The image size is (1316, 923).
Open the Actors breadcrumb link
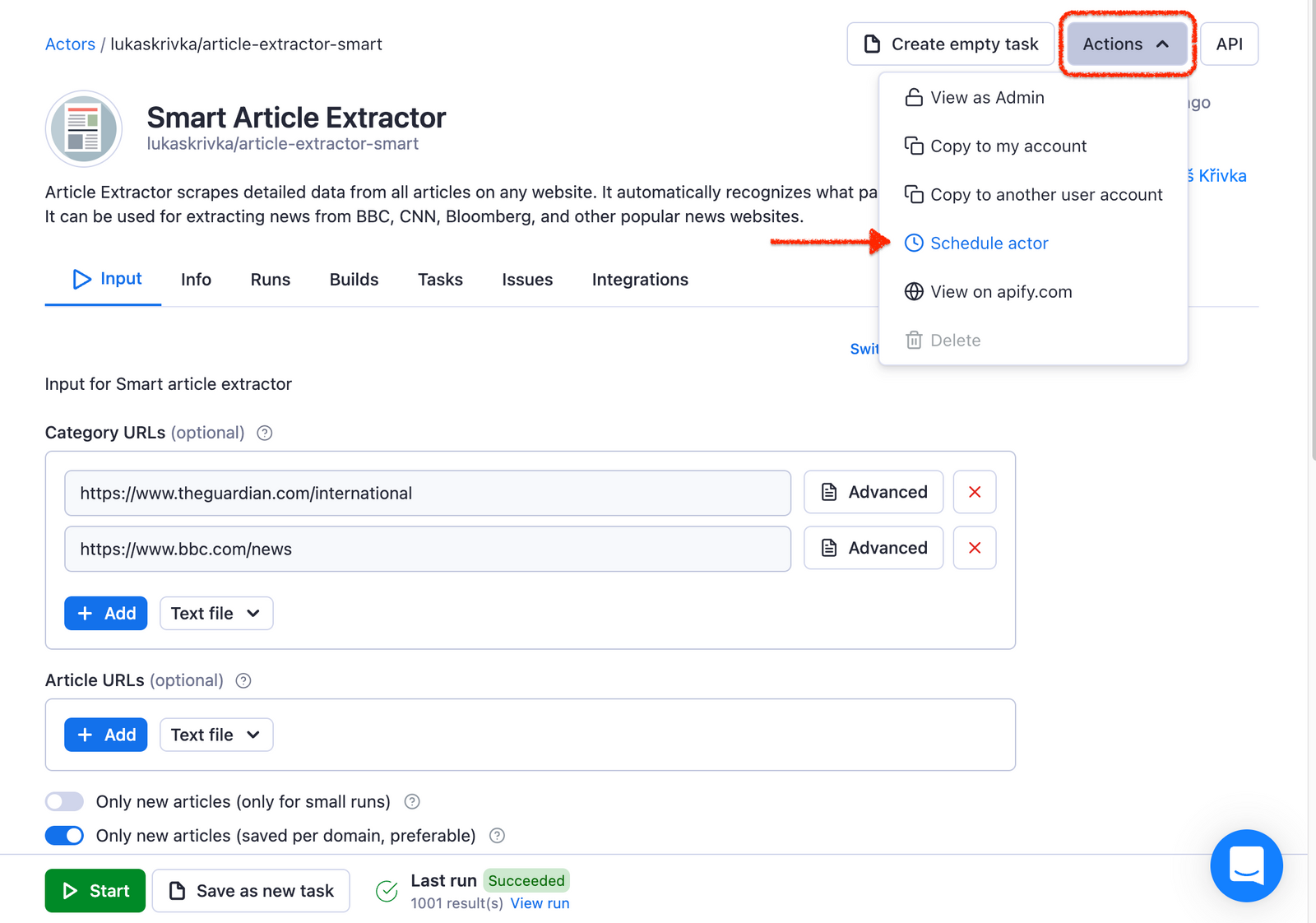point(70,44)
